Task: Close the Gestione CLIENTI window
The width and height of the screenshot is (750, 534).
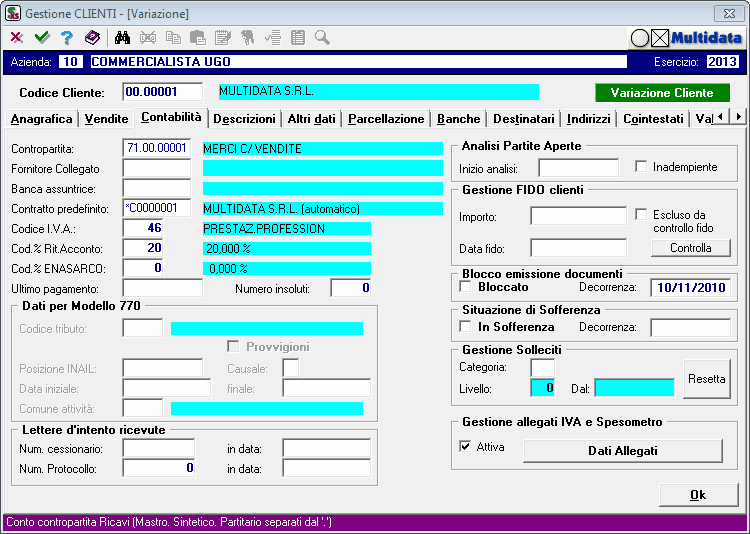Action: [728, 13]
